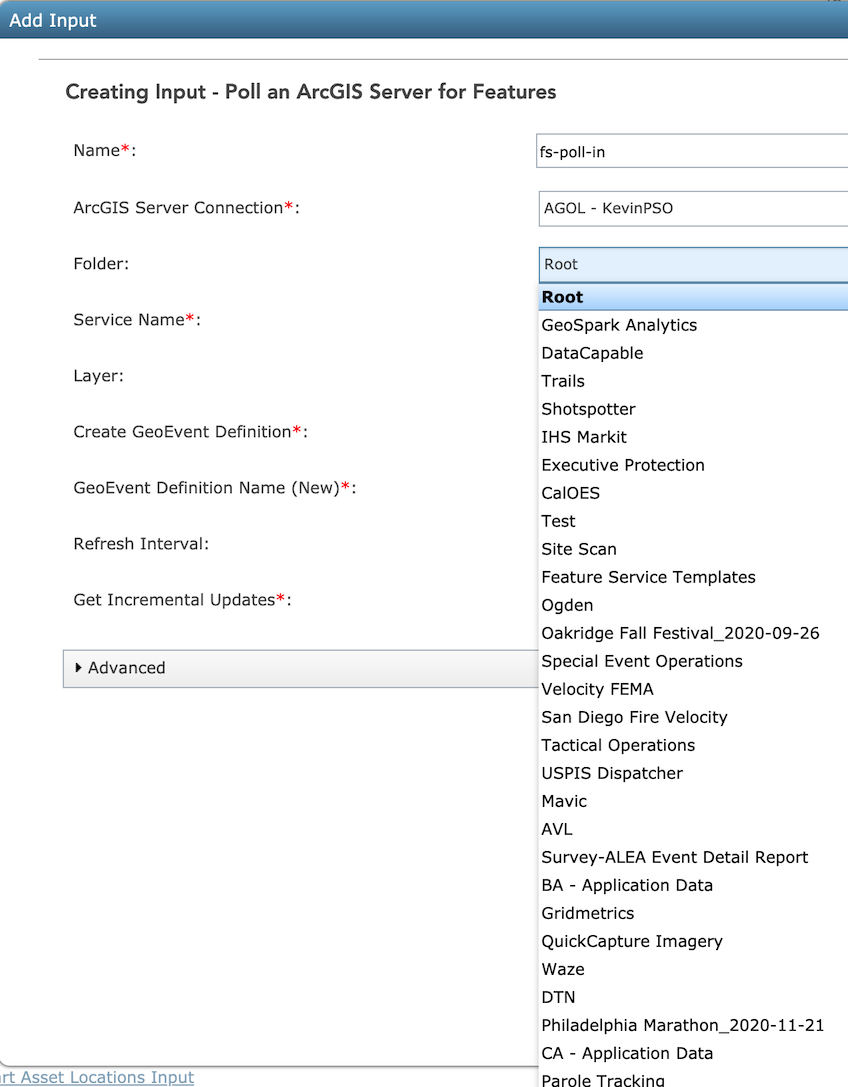Viewport: 848px width, 1087px height.
Task: Choose the DTN folder
Action: pos(693,997)
